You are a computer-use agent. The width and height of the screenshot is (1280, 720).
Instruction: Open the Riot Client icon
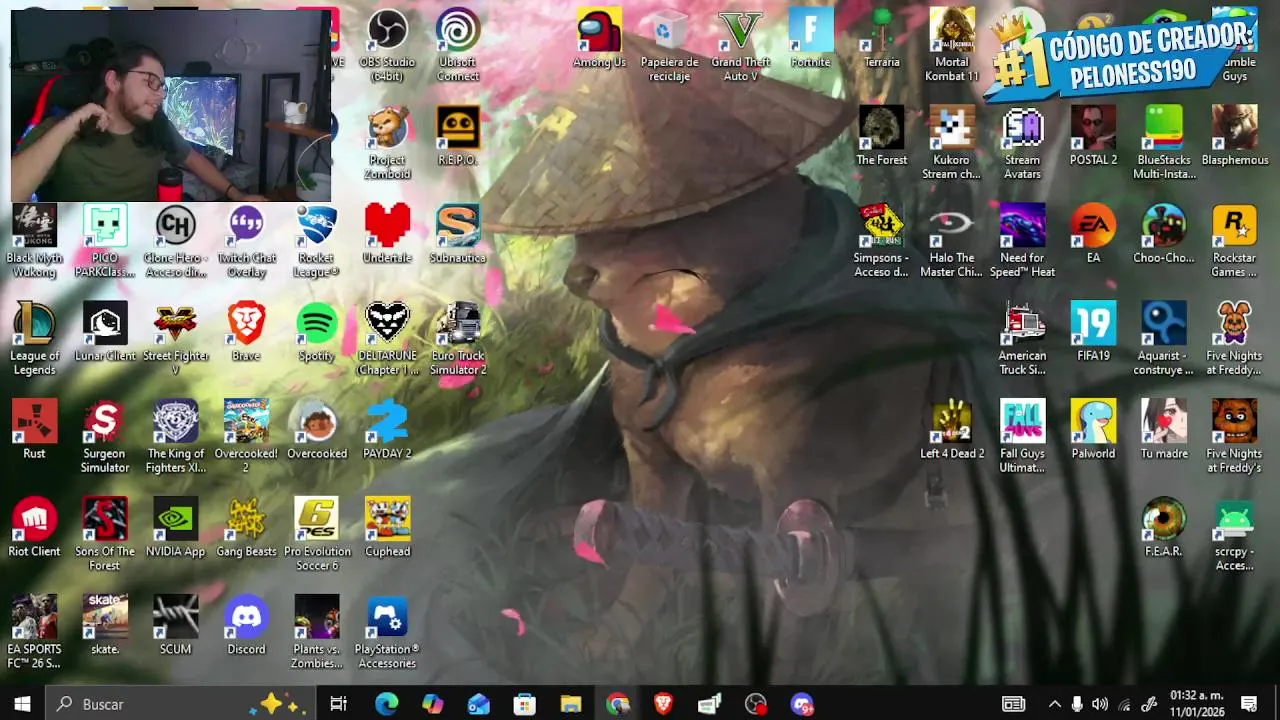click(34, 528)
